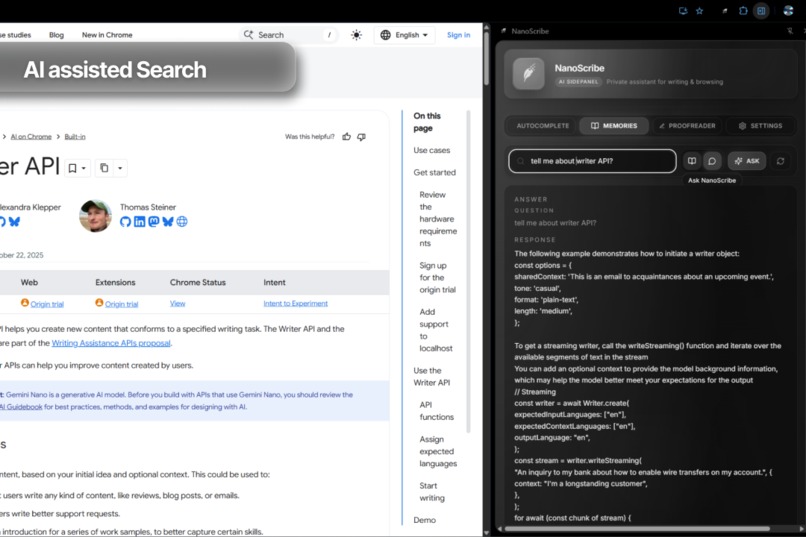Click the Sign in link

(x=459, y=35)
